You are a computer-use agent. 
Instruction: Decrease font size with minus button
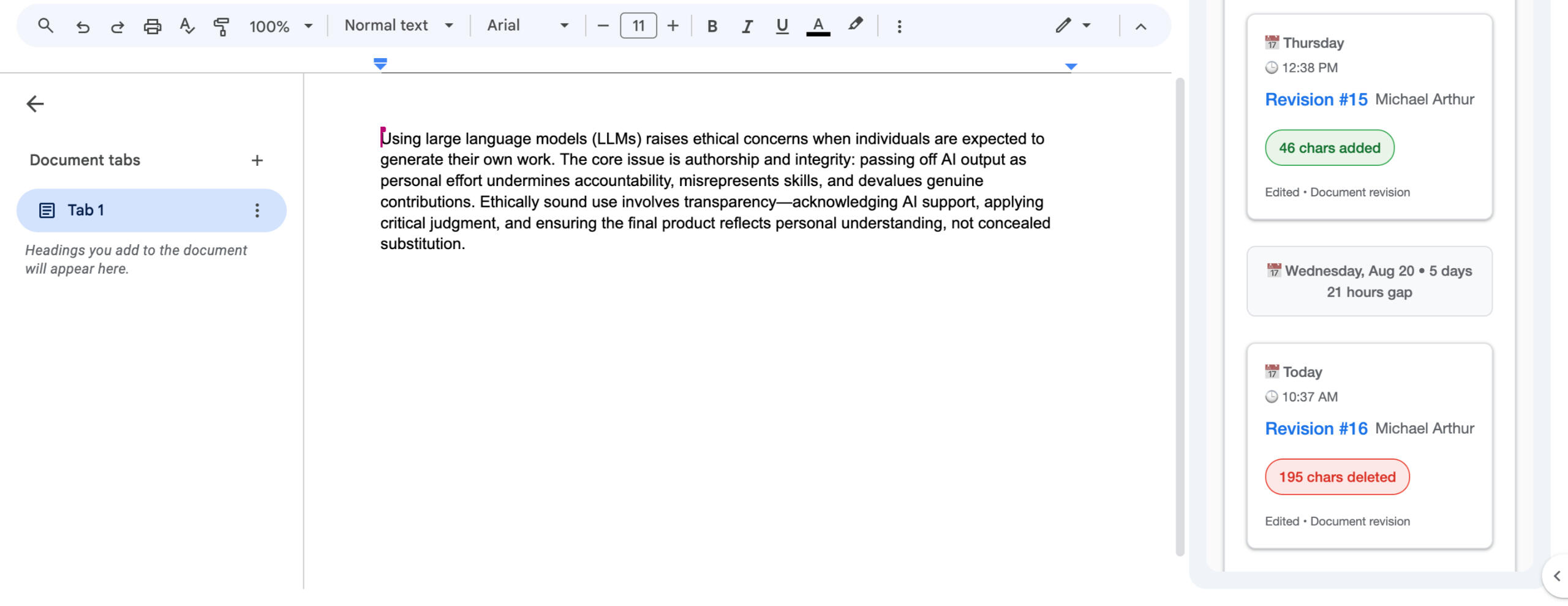click(x=603, y=26)
